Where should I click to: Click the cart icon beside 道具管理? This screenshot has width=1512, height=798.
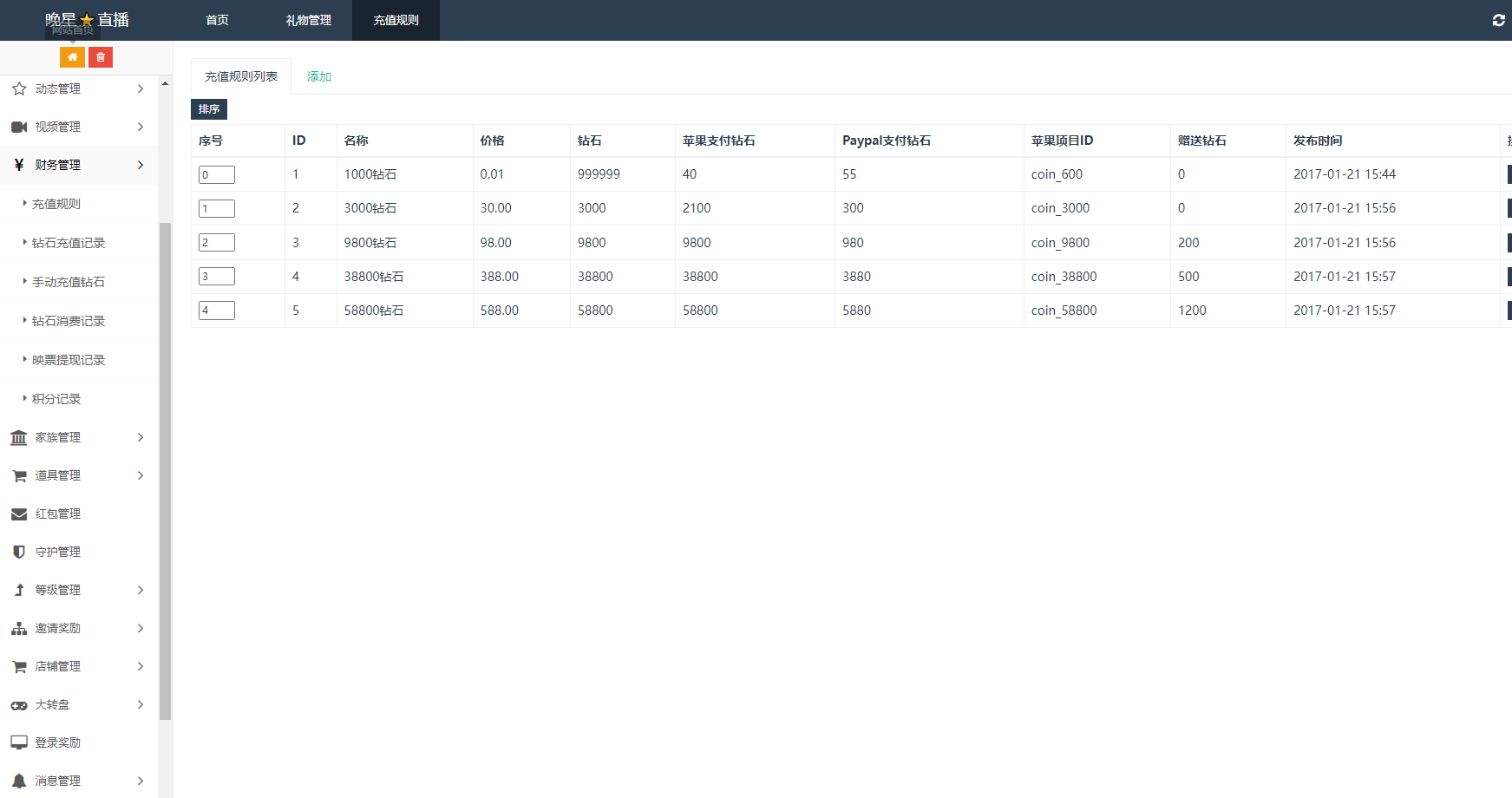point(19,475)
